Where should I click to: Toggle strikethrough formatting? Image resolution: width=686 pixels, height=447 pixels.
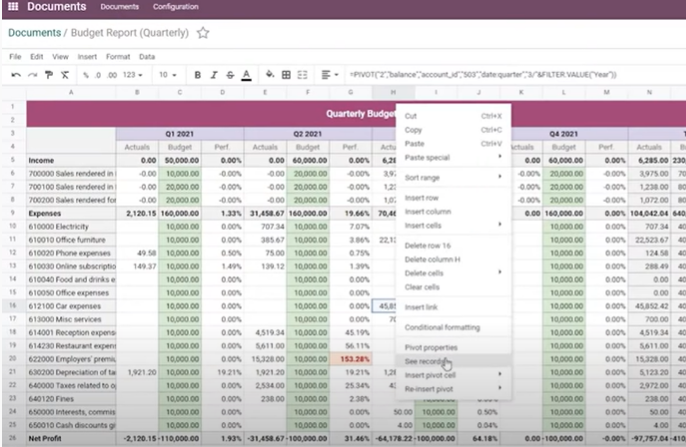click(x=230, y=75)
